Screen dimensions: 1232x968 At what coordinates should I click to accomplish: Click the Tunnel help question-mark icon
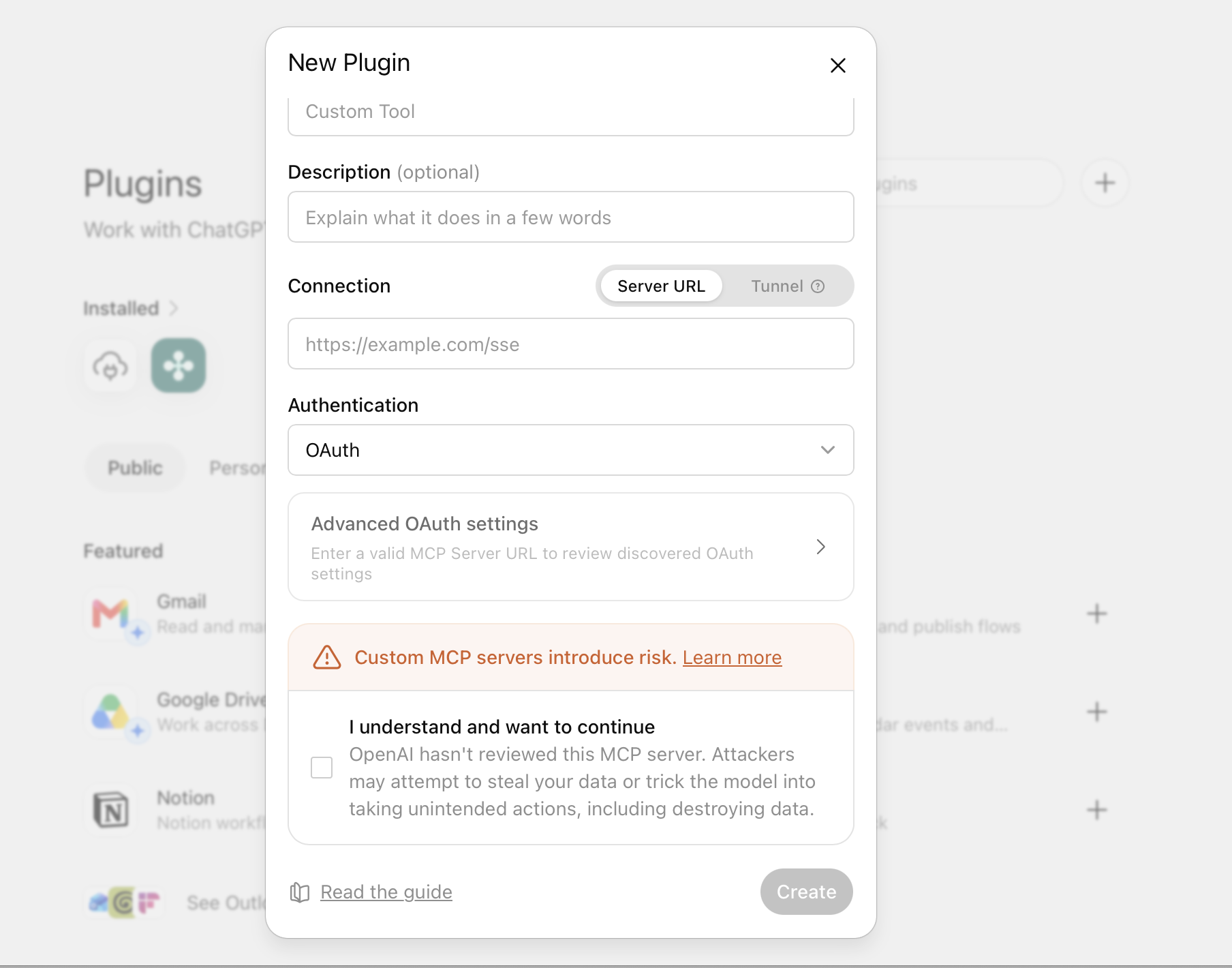(x=818, y=286)
